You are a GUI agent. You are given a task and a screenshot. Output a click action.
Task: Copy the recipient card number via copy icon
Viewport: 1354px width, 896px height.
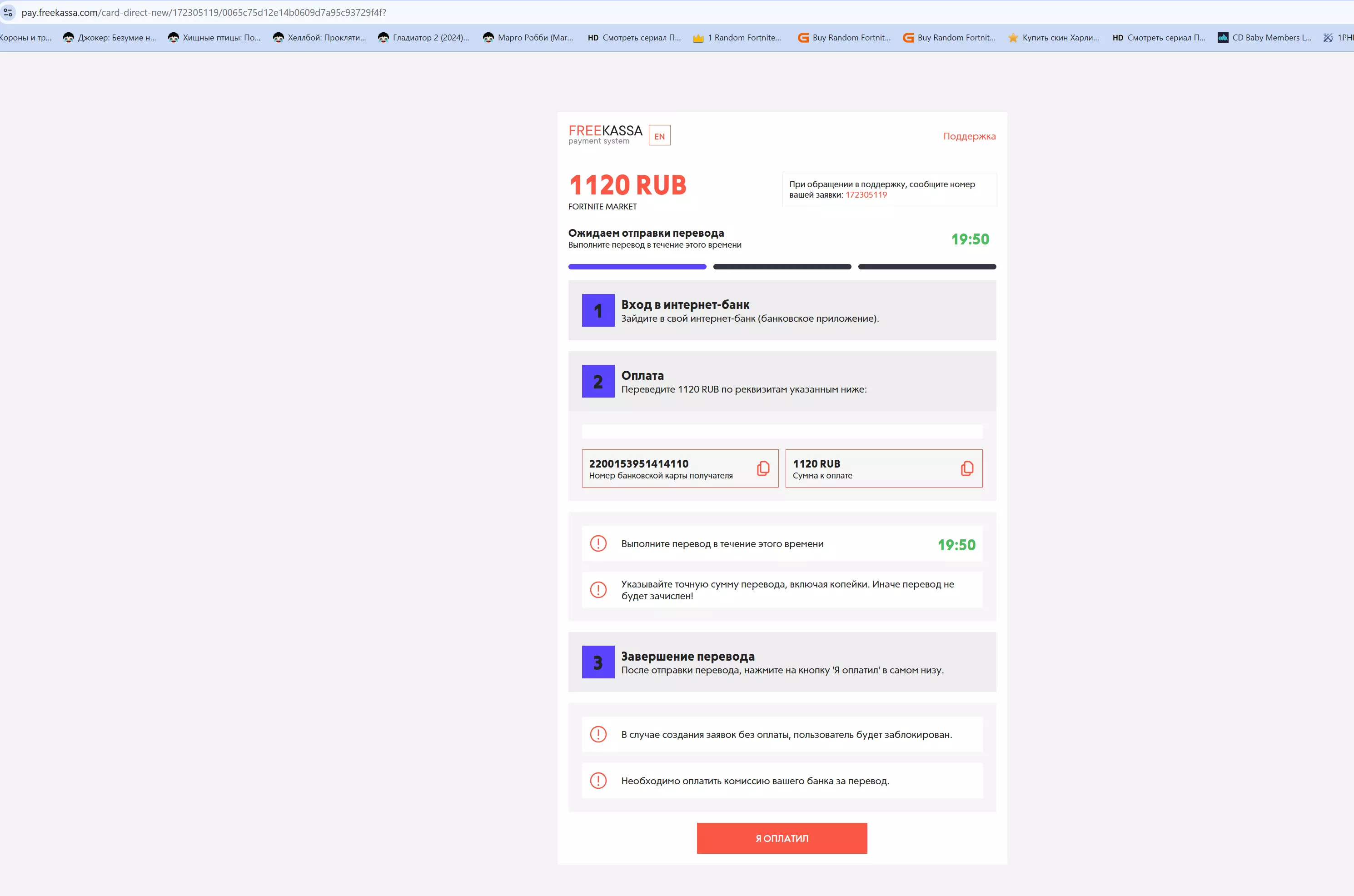(763, 468)
